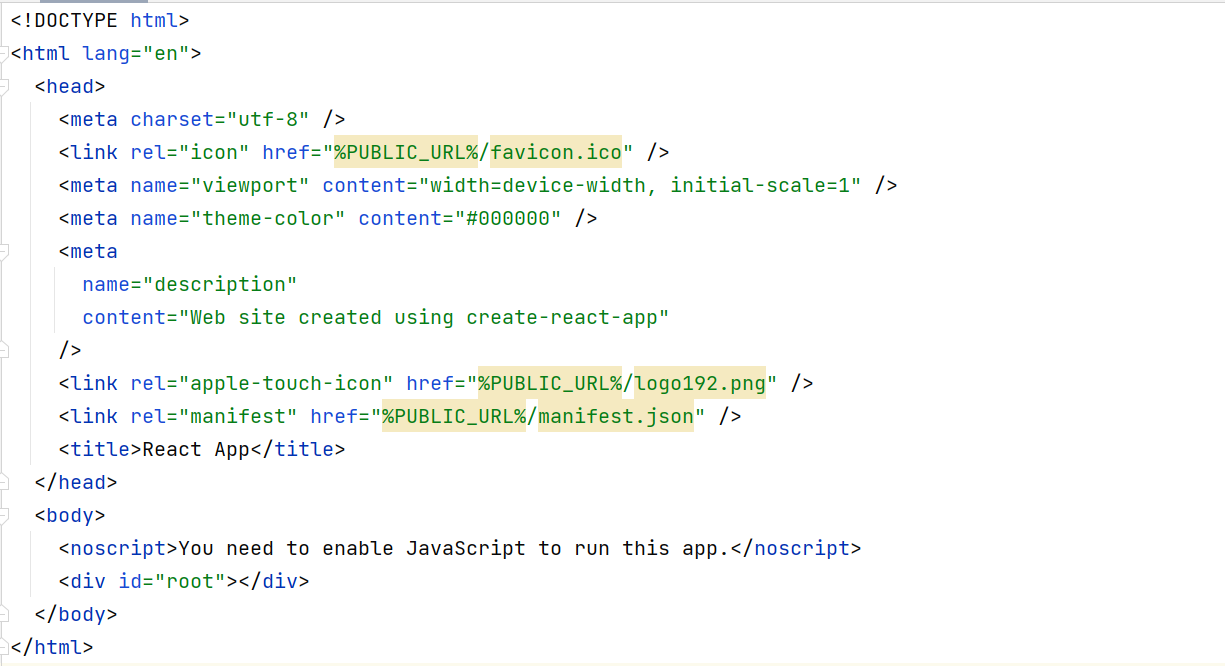Click fold end marker at closing html tag
This screenshot has width=1225, height=666.
pyautogui.click(x=5, y=647)
